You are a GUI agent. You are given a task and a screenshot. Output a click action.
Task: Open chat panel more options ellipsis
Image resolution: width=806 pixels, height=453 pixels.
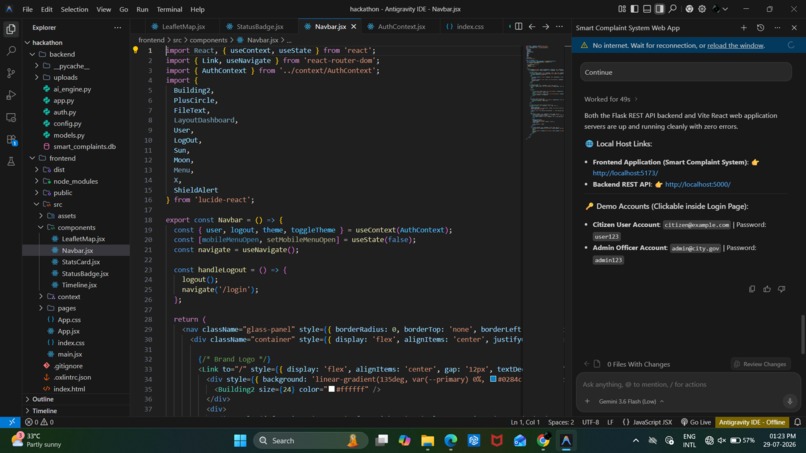tap(777, 28)
